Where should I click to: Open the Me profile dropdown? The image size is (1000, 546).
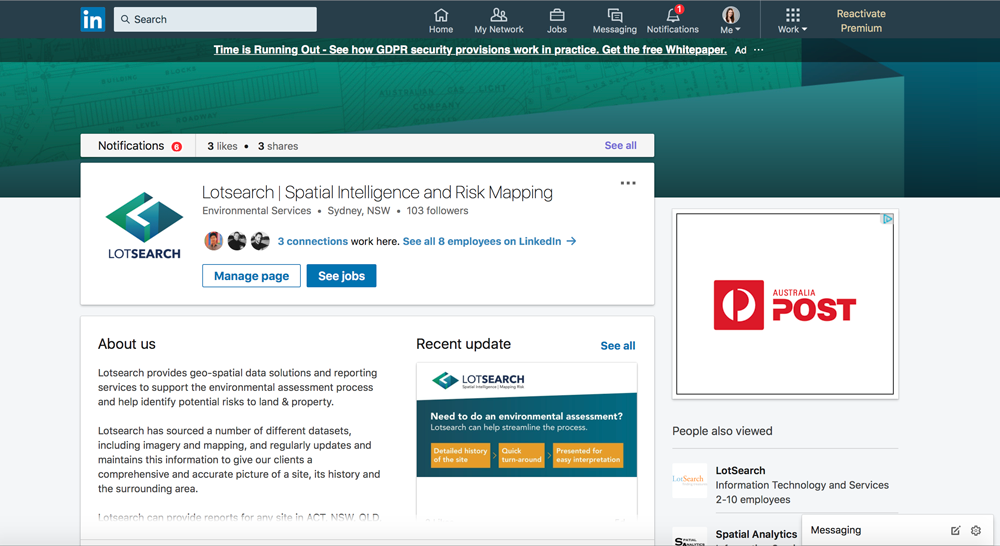click(731, 21)
